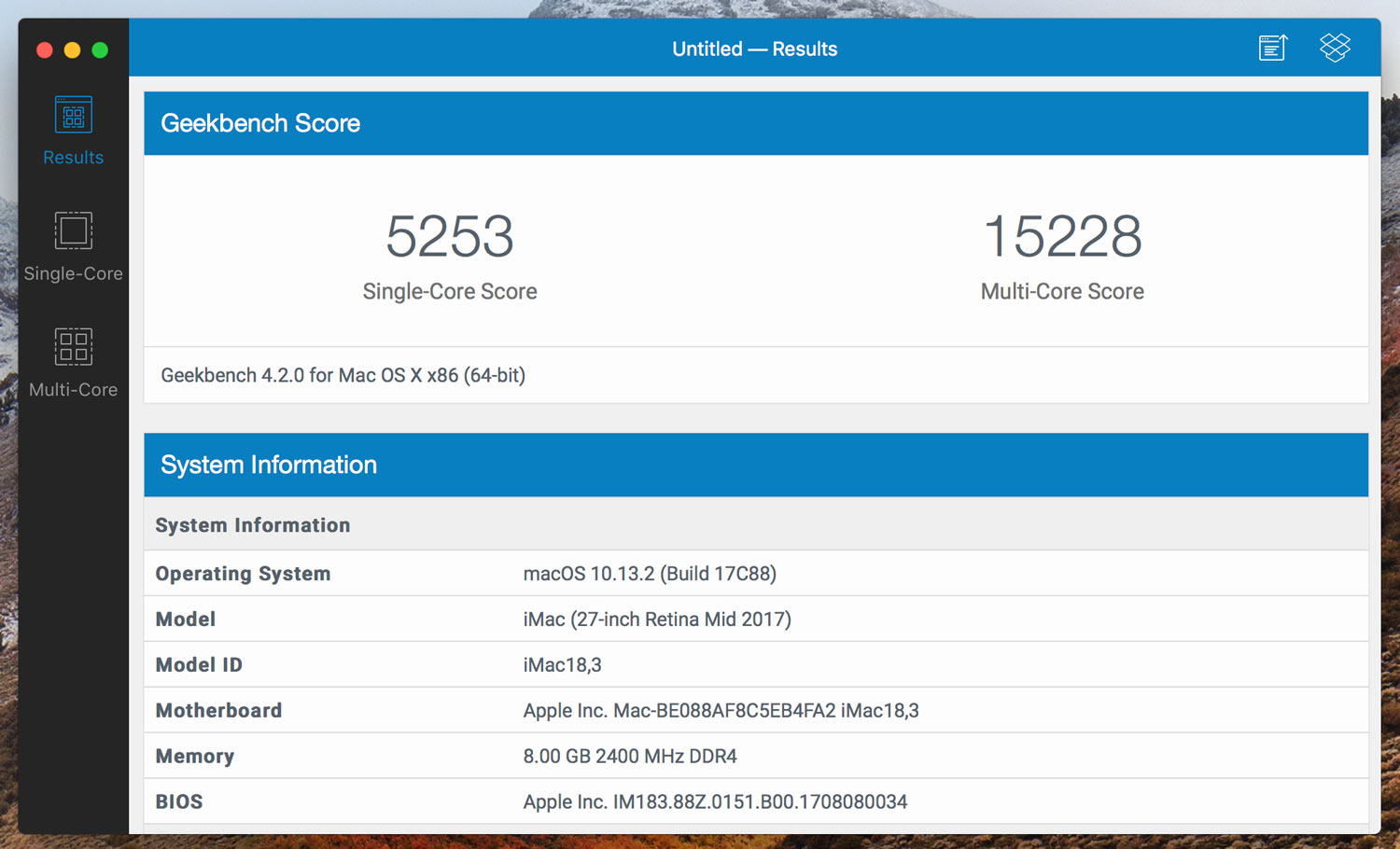Click the Results sidebar label
The width and height of the screenshot is (1400, 849).
pos(74,158)
